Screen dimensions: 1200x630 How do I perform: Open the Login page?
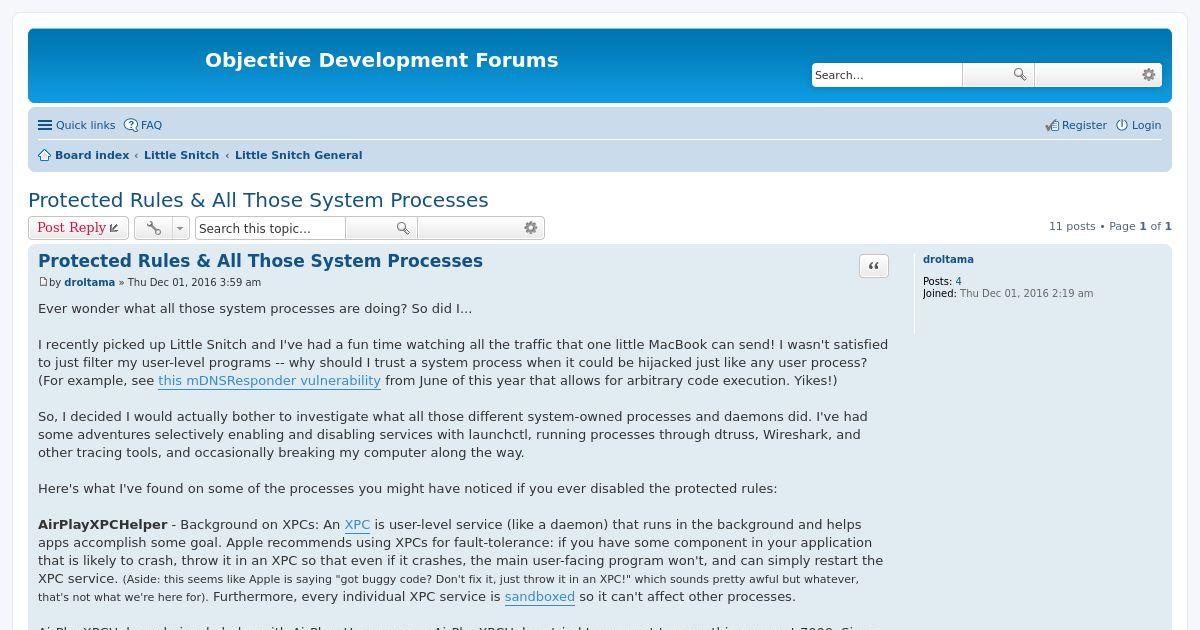tap(1139, 125)
